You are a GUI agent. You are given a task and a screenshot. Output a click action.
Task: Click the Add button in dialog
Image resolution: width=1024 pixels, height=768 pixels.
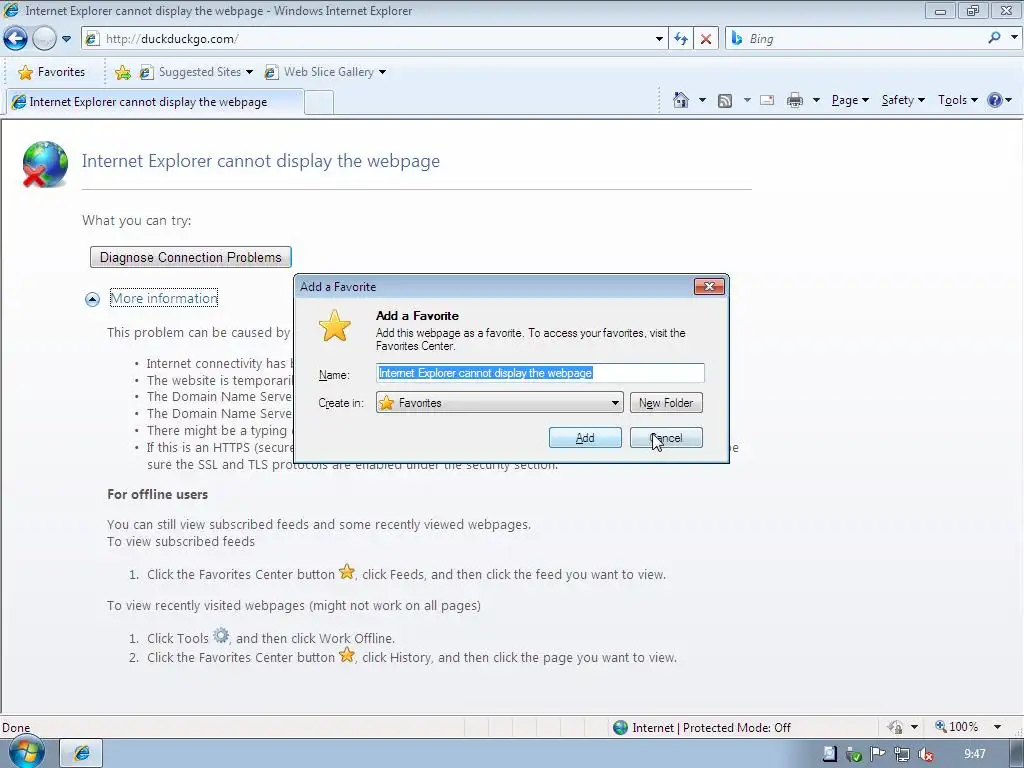click(x=585, y=438)
